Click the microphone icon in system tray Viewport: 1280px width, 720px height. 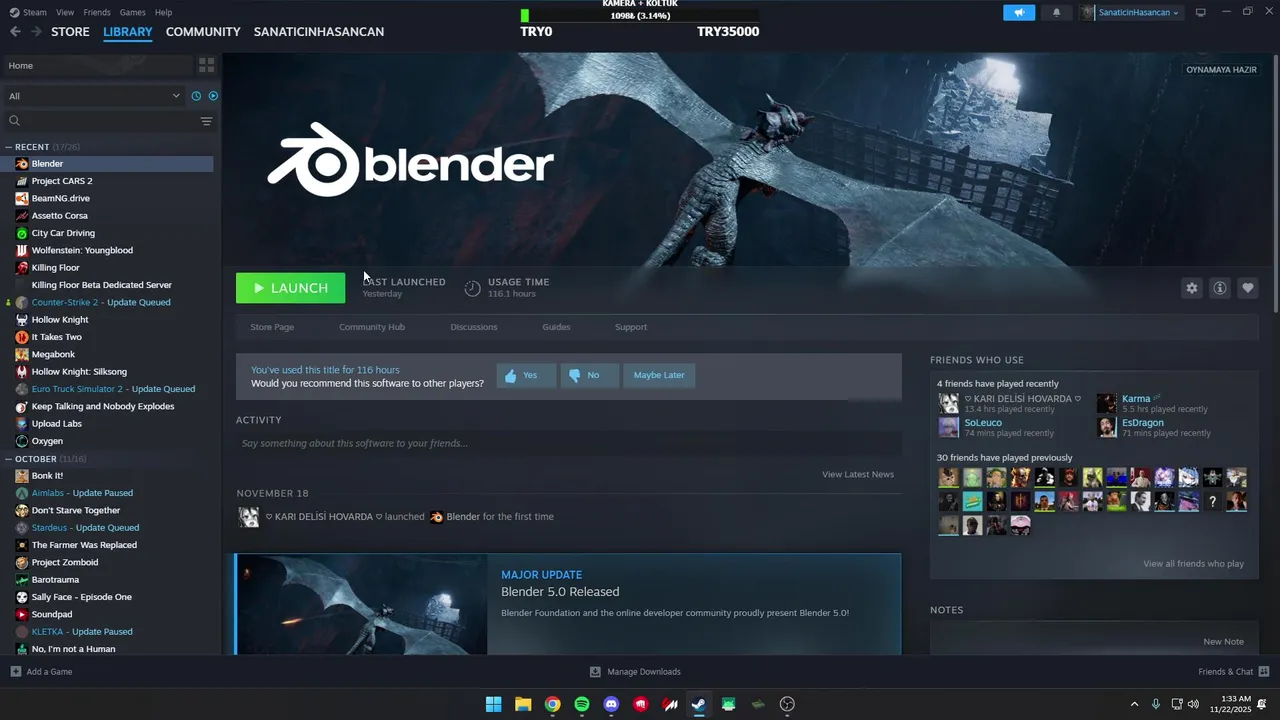pos(1156,704)
